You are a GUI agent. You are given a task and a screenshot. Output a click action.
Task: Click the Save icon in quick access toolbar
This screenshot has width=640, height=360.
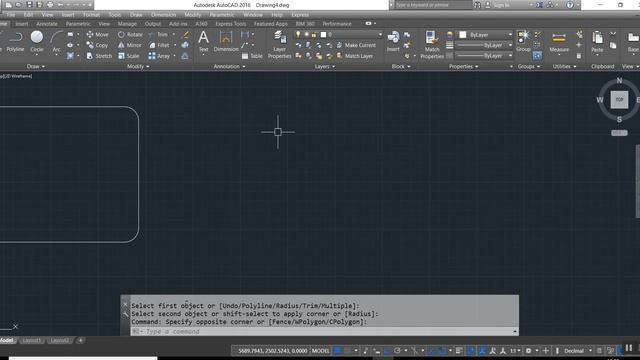(29, 5)
